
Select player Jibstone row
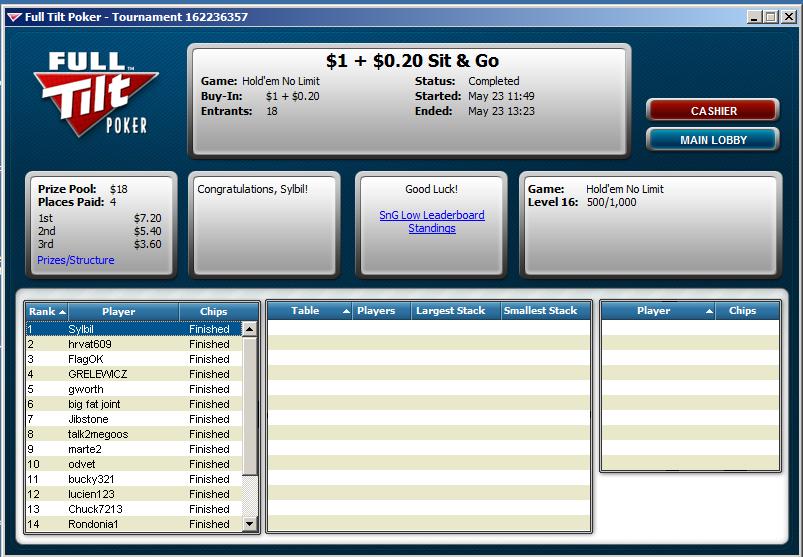[134, 419]
